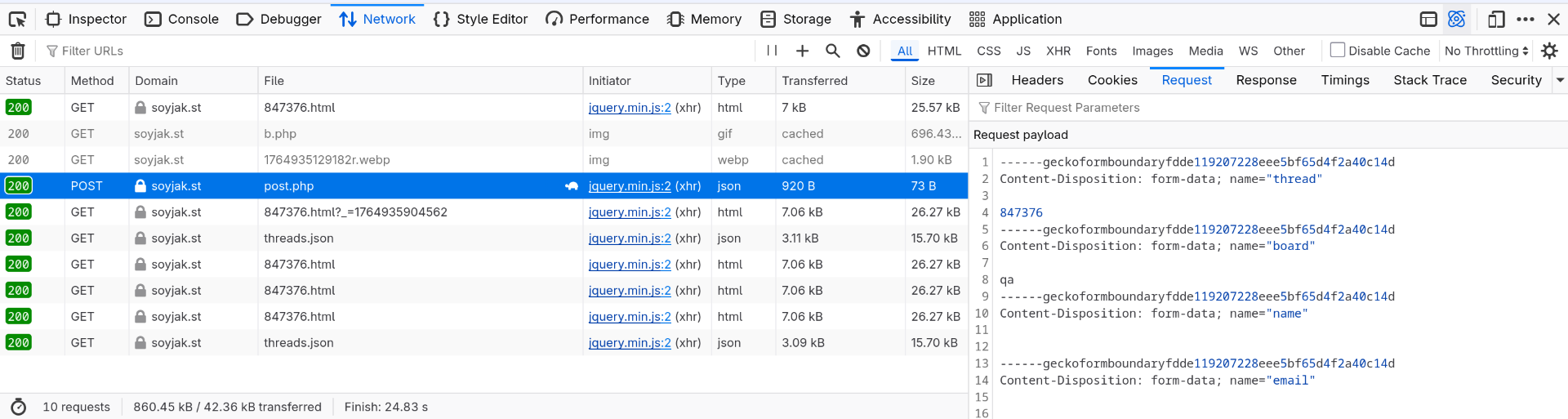Filter requests by Images type
1568x419 pixels.
(x=1151, y=51)
